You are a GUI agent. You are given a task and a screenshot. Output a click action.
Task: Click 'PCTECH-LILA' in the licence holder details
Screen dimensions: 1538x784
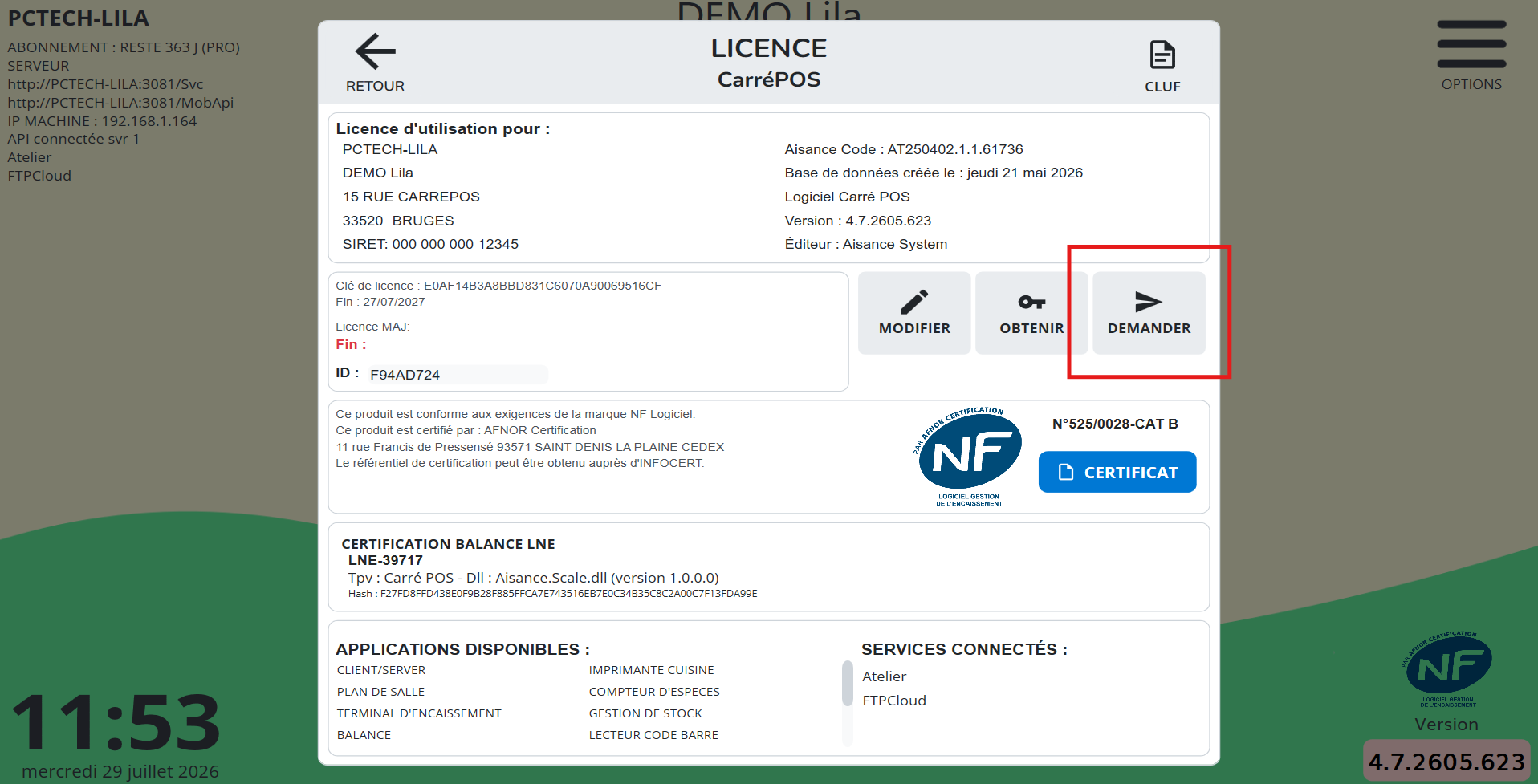[390, 149]
